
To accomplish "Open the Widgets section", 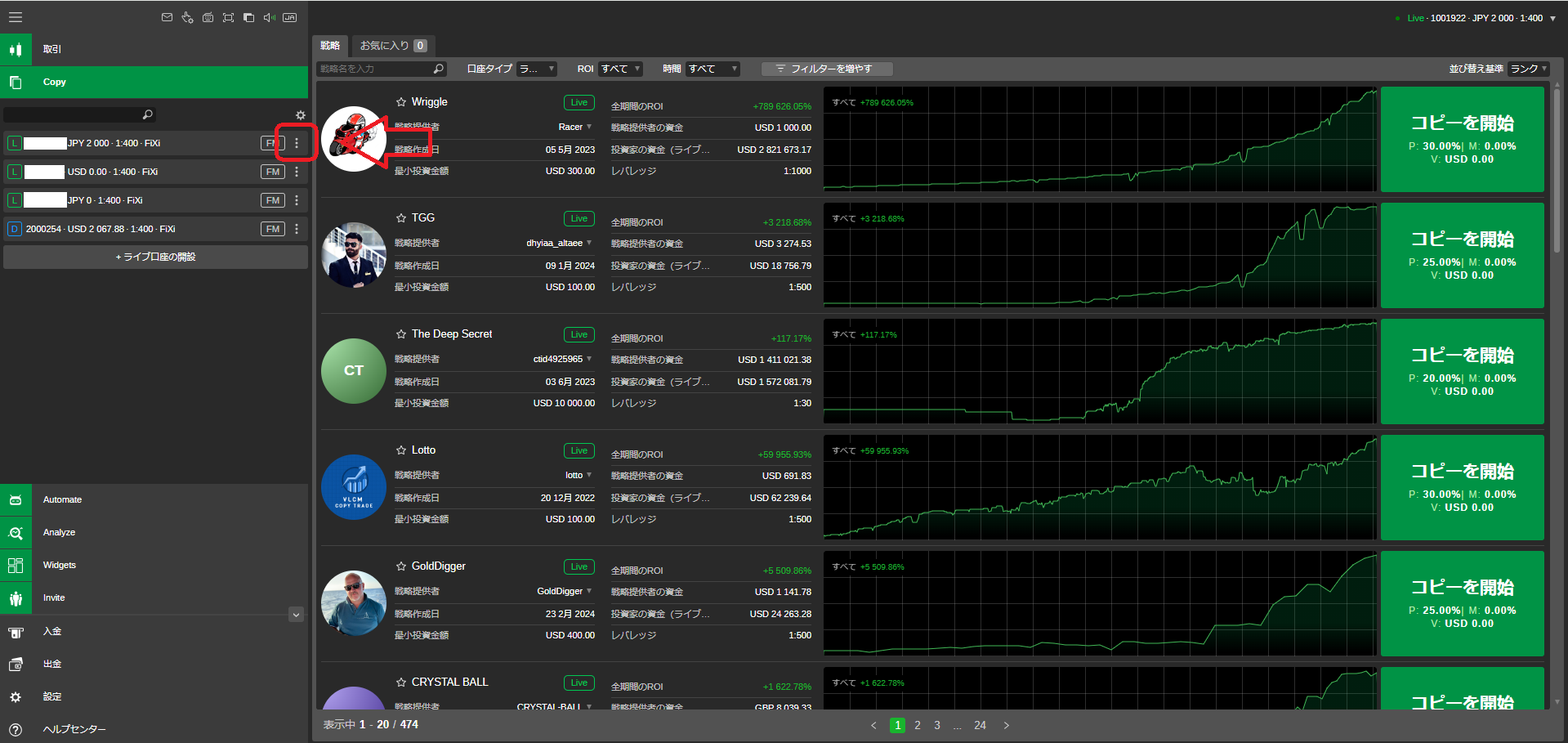I will coord(154,565).
